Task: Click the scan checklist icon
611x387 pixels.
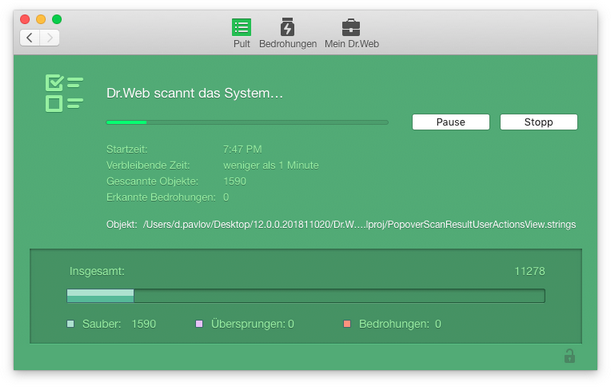Action: 64,93
